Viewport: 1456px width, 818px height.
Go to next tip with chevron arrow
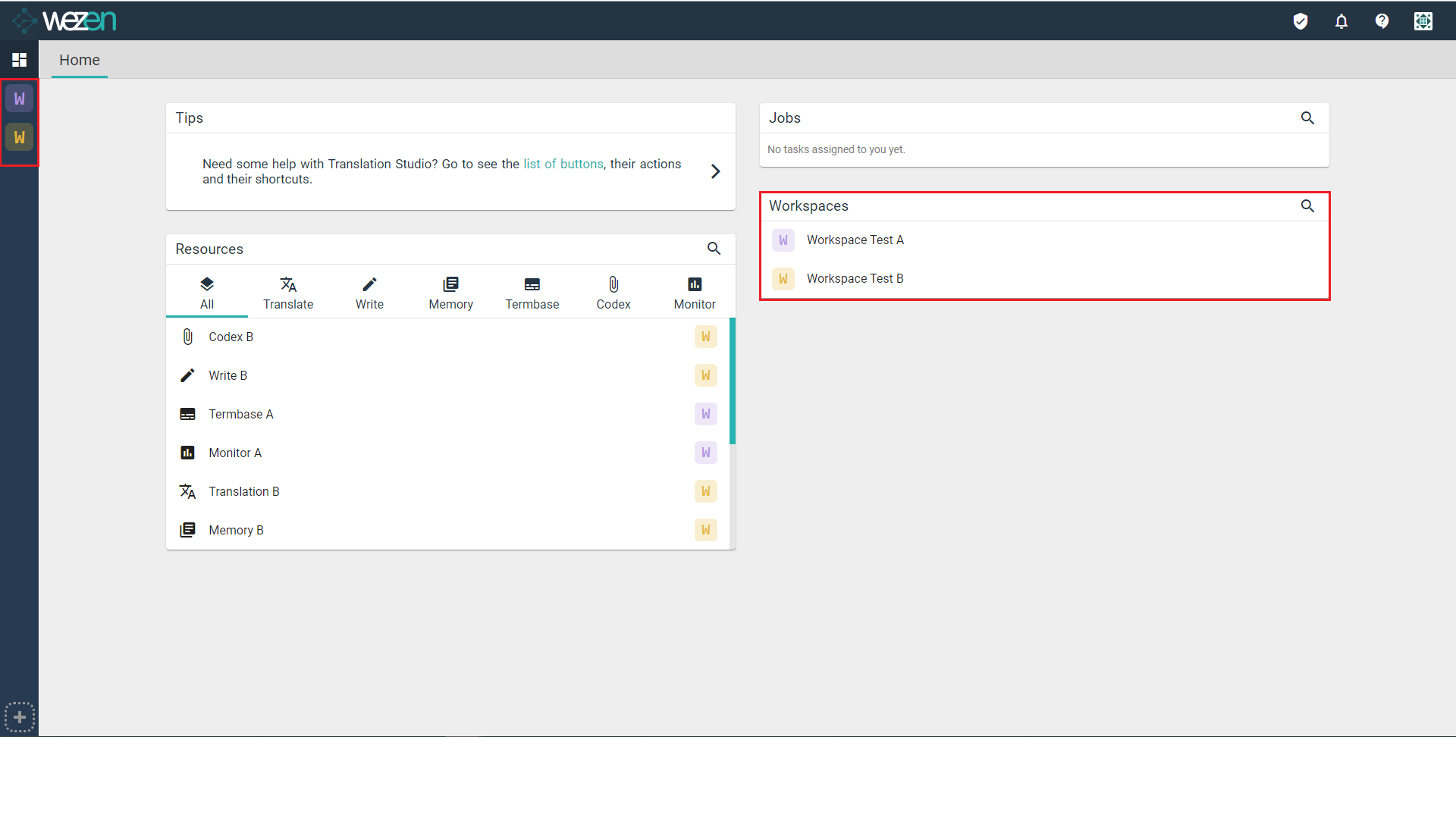[715, 171]
